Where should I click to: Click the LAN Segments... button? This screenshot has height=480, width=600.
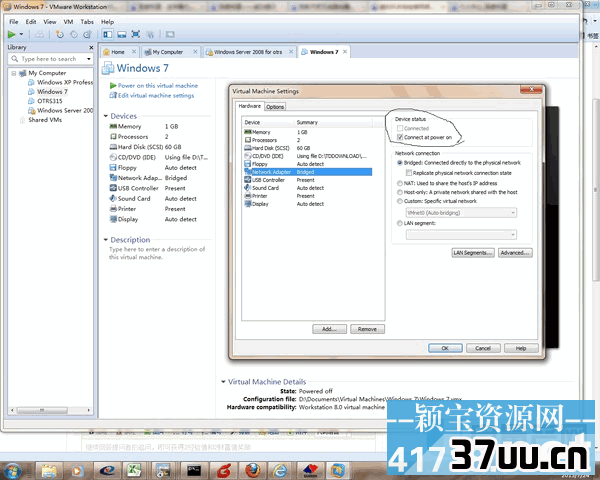point(473,253)
